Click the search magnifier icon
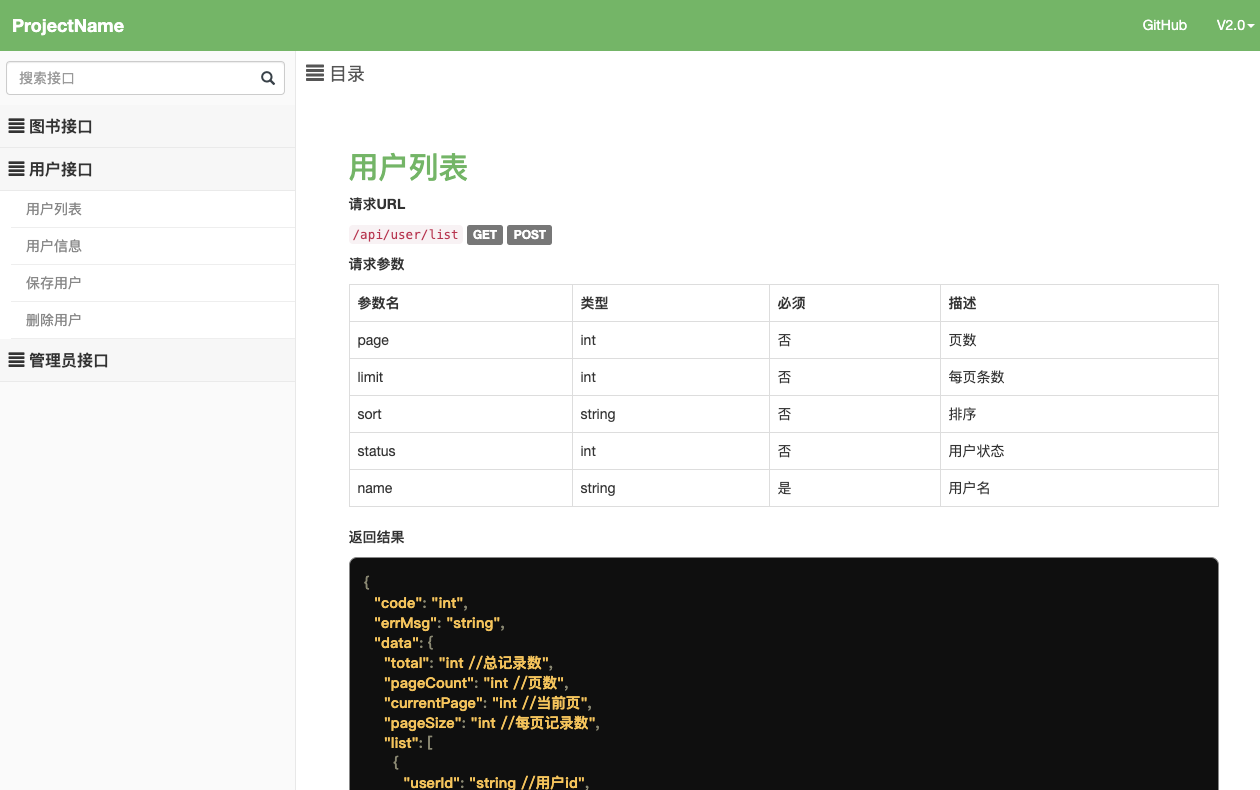Viewport: 1260px width, 790px height. click(267, 78)
